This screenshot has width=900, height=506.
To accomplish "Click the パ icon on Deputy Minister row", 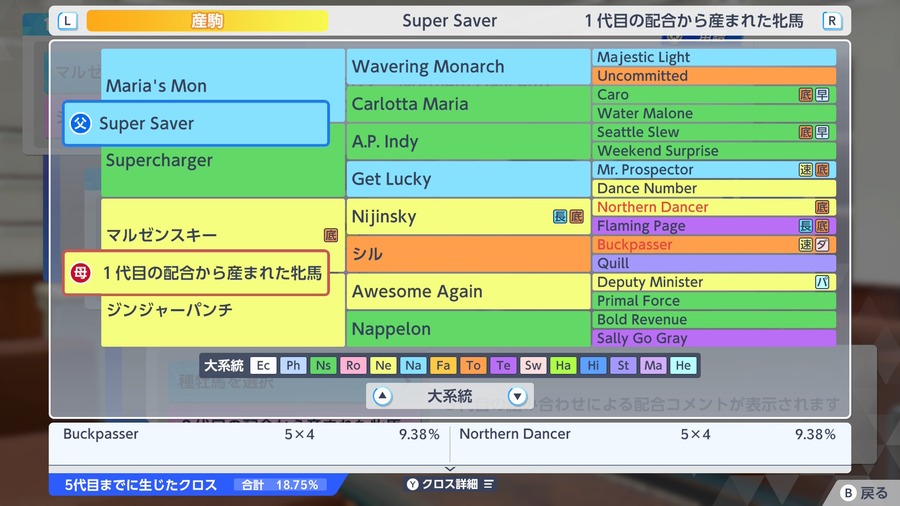I will (x=822, y=282).
